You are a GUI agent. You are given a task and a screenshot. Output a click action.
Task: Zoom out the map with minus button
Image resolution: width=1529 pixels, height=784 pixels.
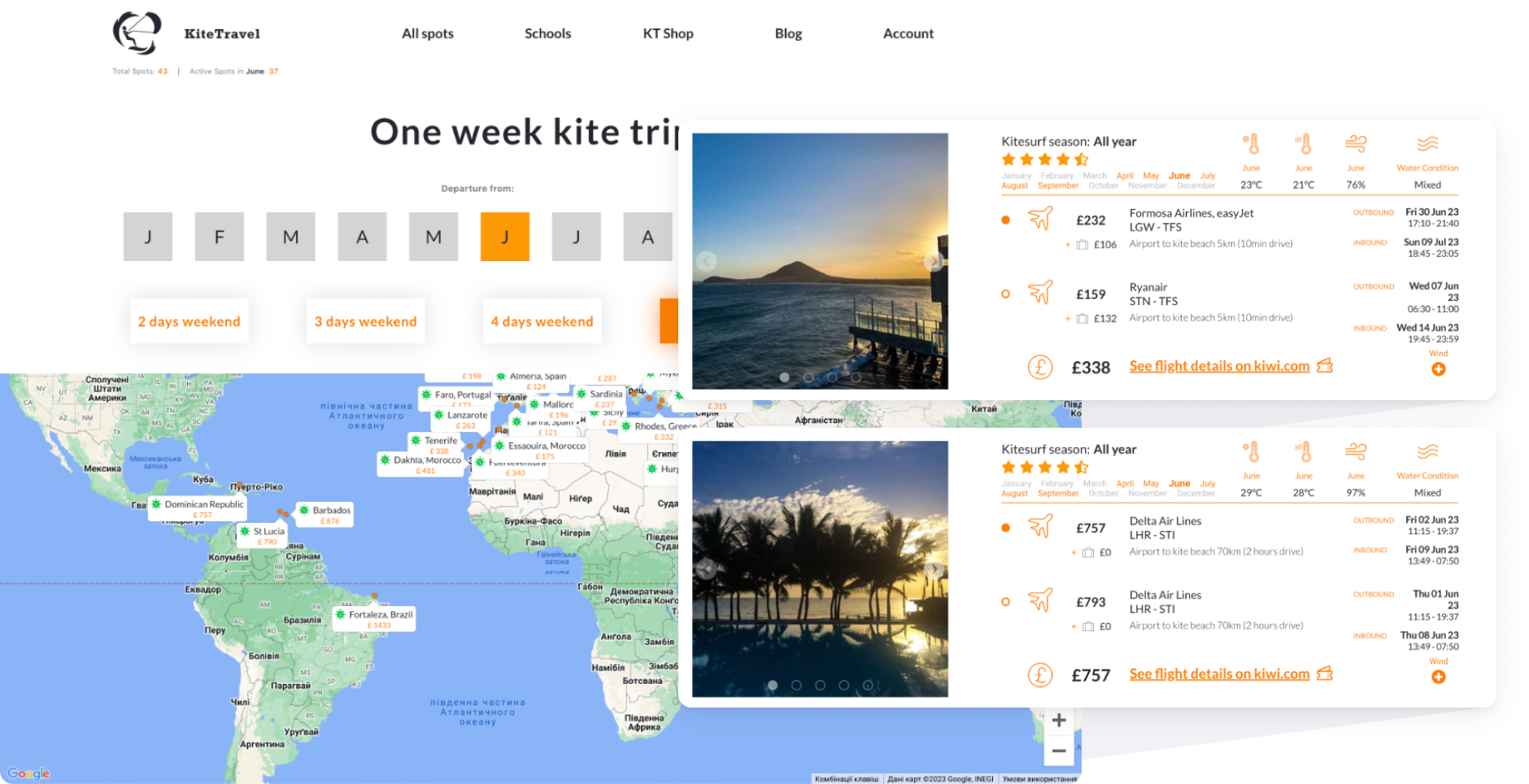point(1059,751)
